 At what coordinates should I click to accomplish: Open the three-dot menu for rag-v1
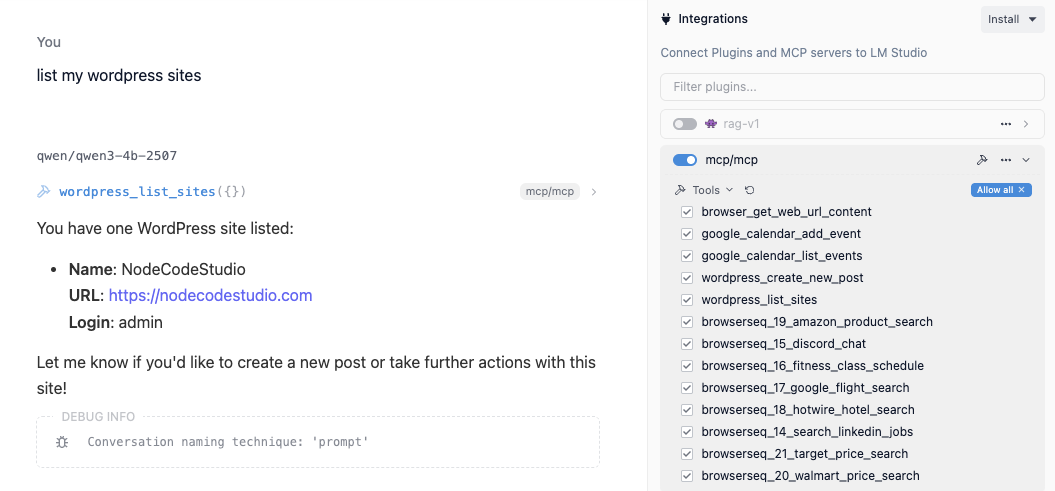pyautogui.click(x=1006, y=124)
